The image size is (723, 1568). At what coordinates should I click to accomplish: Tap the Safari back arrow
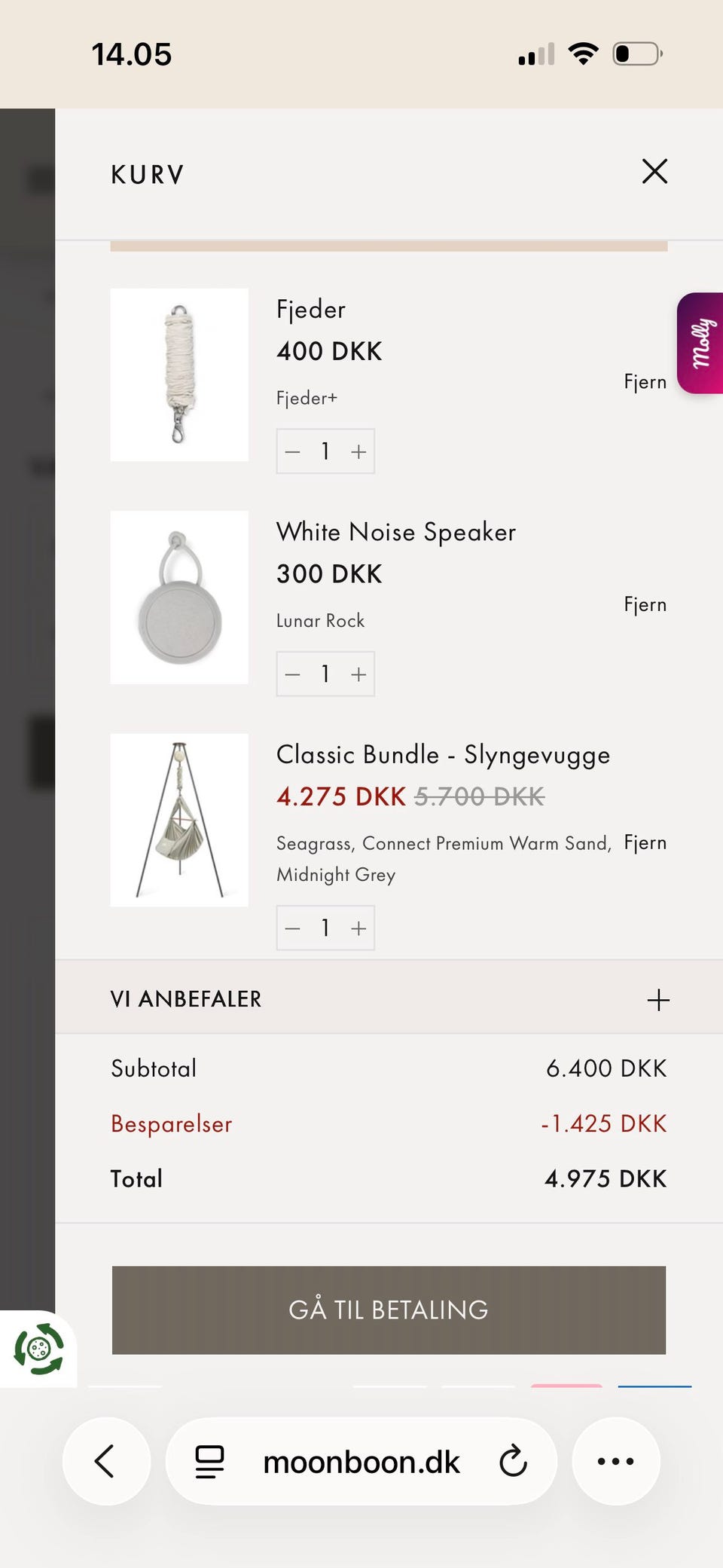coord(106,1460)
